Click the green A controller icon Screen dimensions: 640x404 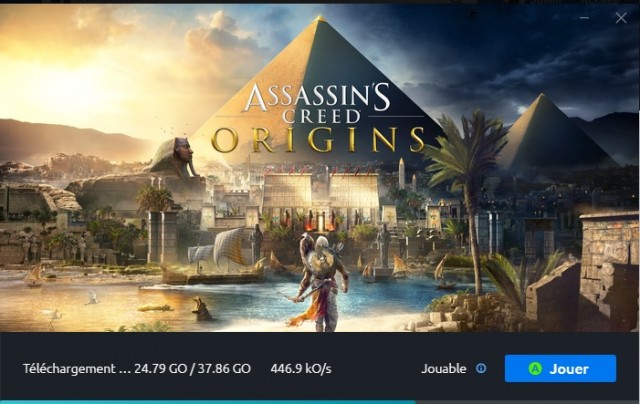[535, 369]
